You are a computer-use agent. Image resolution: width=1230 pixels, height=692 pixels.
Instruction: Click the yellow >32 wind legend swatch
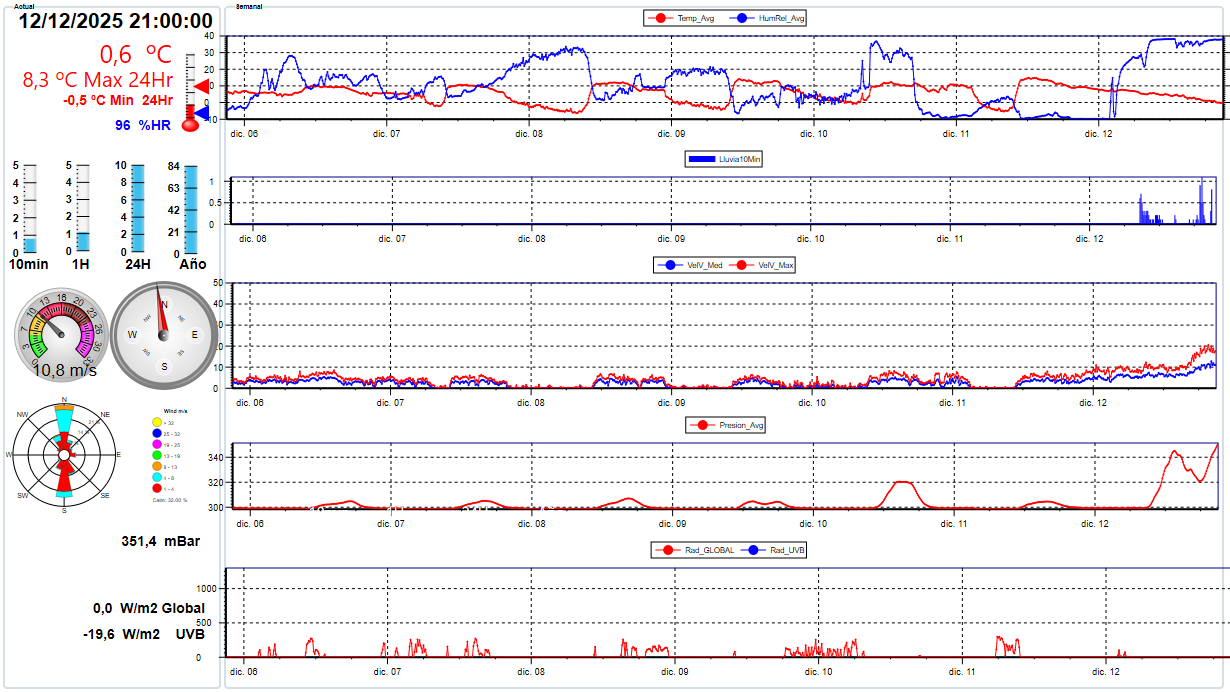pyautogui.click(x=157, y=422)
